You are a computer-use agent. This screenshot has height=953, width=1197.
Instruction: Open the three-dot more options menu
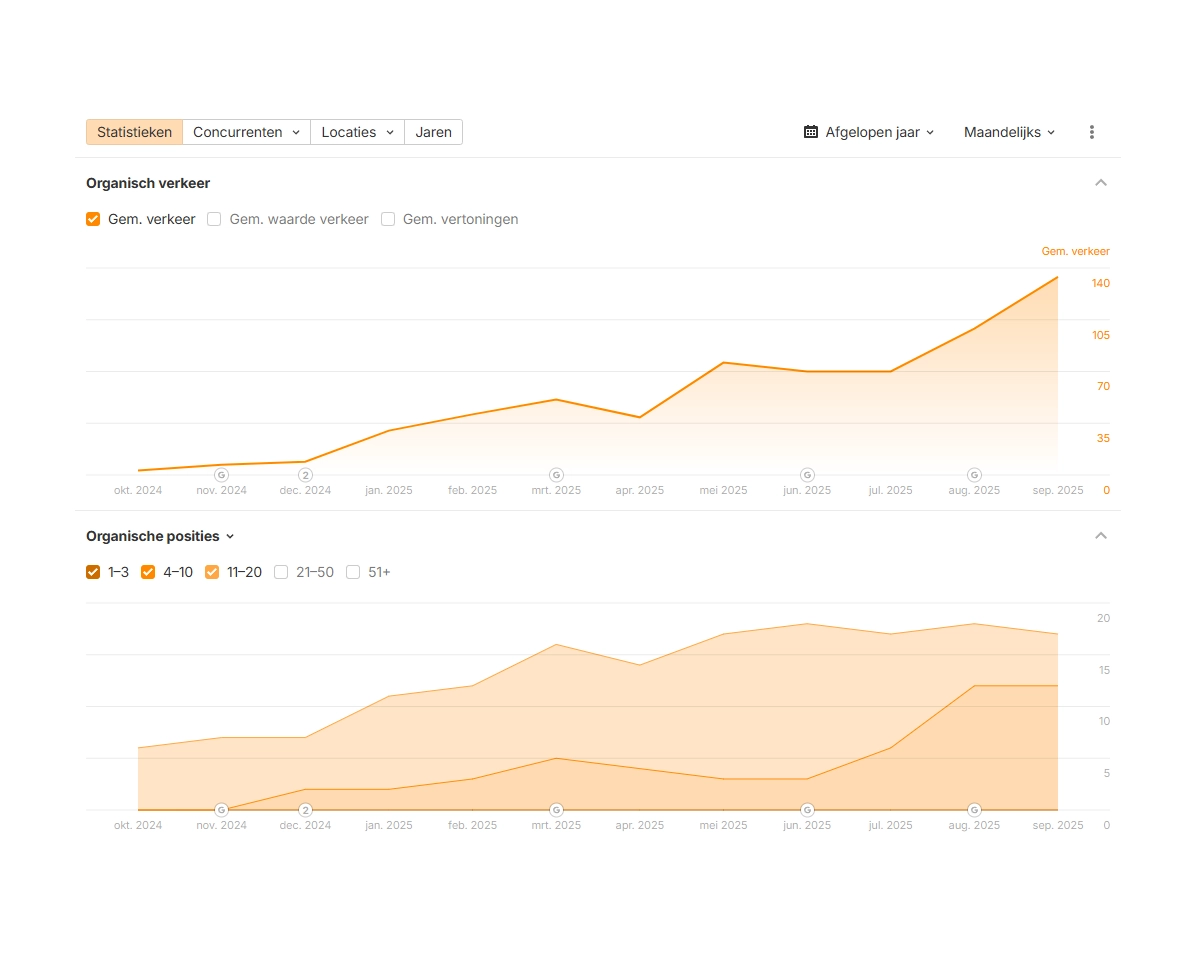click(1091, 132)
